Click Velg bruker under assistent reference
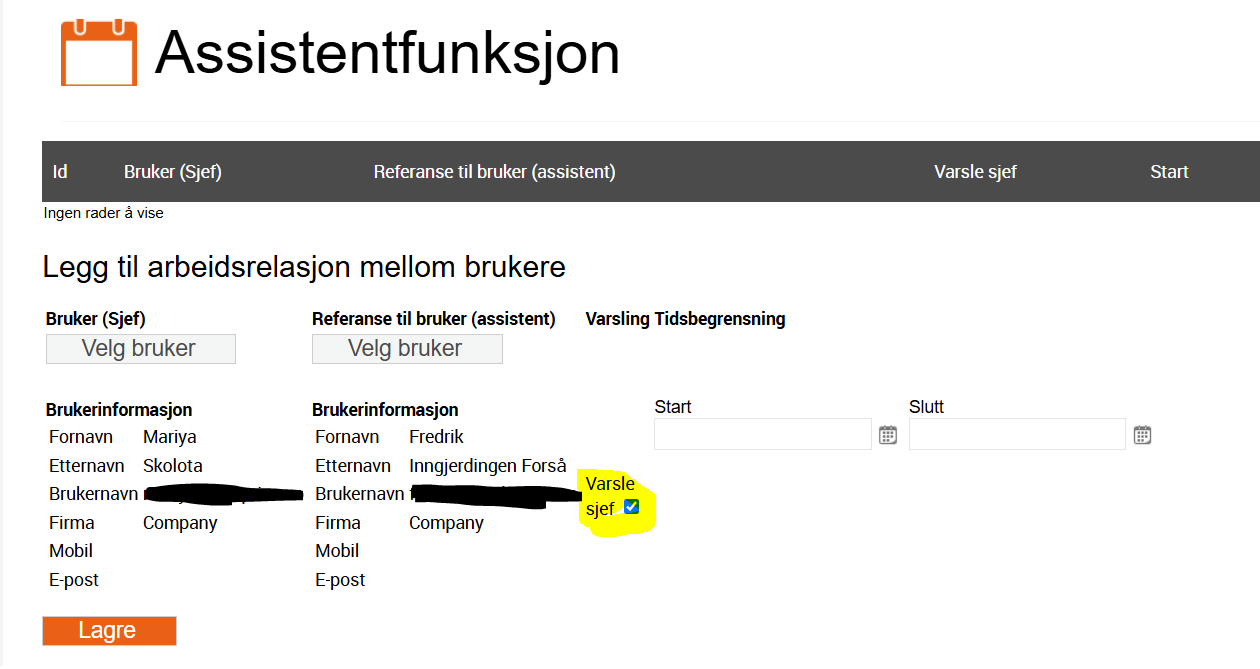Image resolution: width=1260 pixels, height=669 pixels. [406, 349]
